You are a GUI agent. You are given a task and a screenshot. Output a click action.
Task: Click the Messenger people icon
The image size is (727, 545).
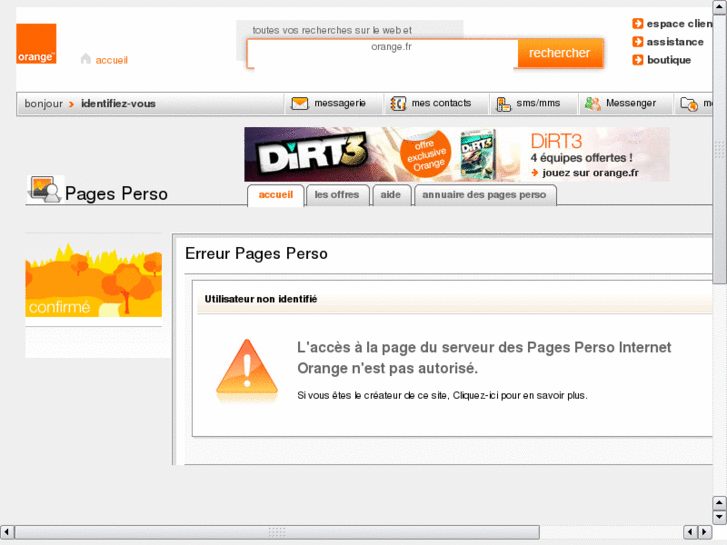pos(593,104)
